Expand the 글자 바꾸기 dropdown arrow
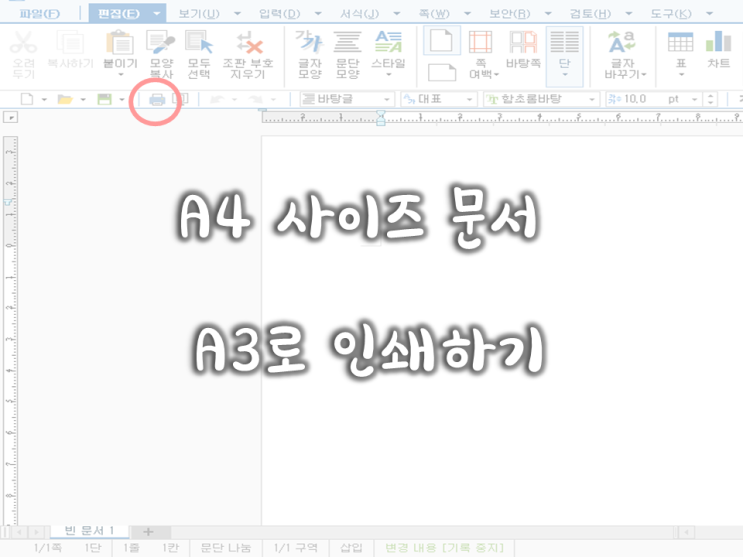Image resolution: width=743 pixels, height=557 pixels. coord(643,74)
